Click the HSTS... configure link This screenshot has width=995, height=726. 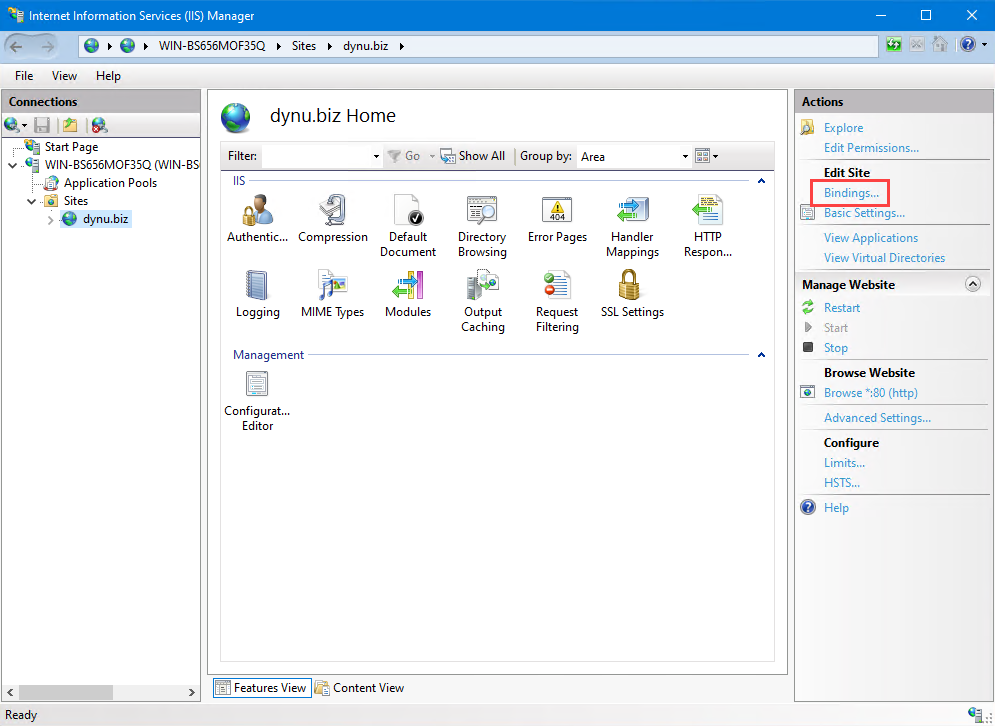842,483
